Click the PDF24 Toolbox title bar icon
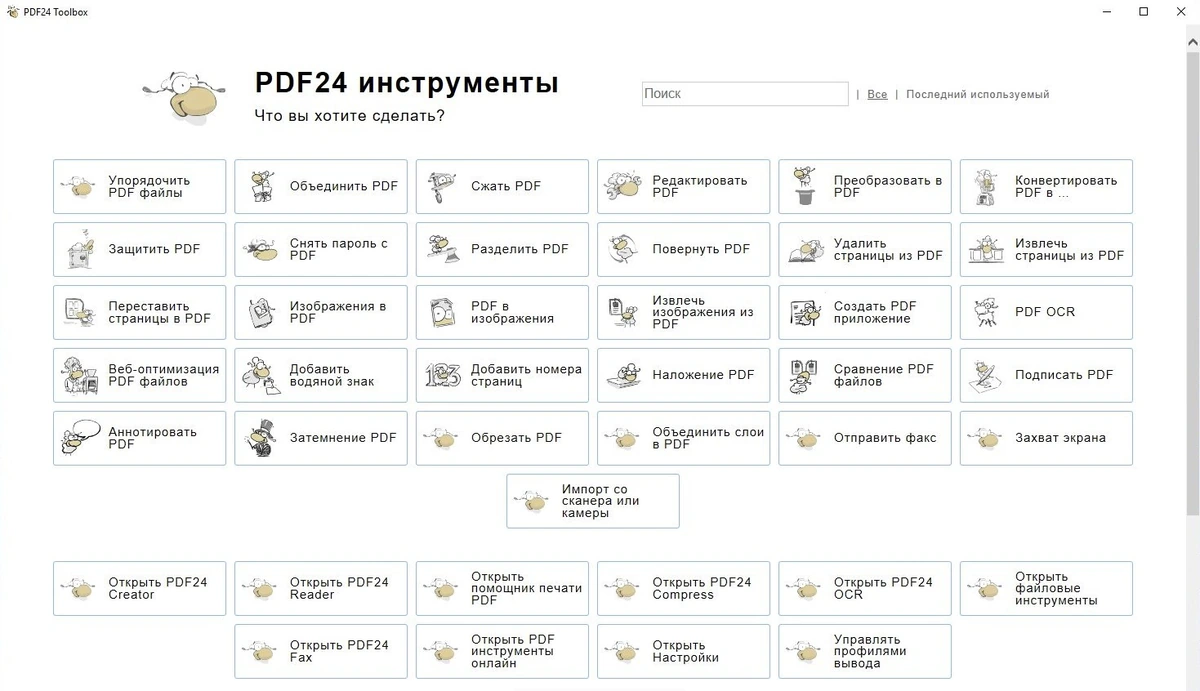This screenshot has width=1200, height=691. pos(12,12)
